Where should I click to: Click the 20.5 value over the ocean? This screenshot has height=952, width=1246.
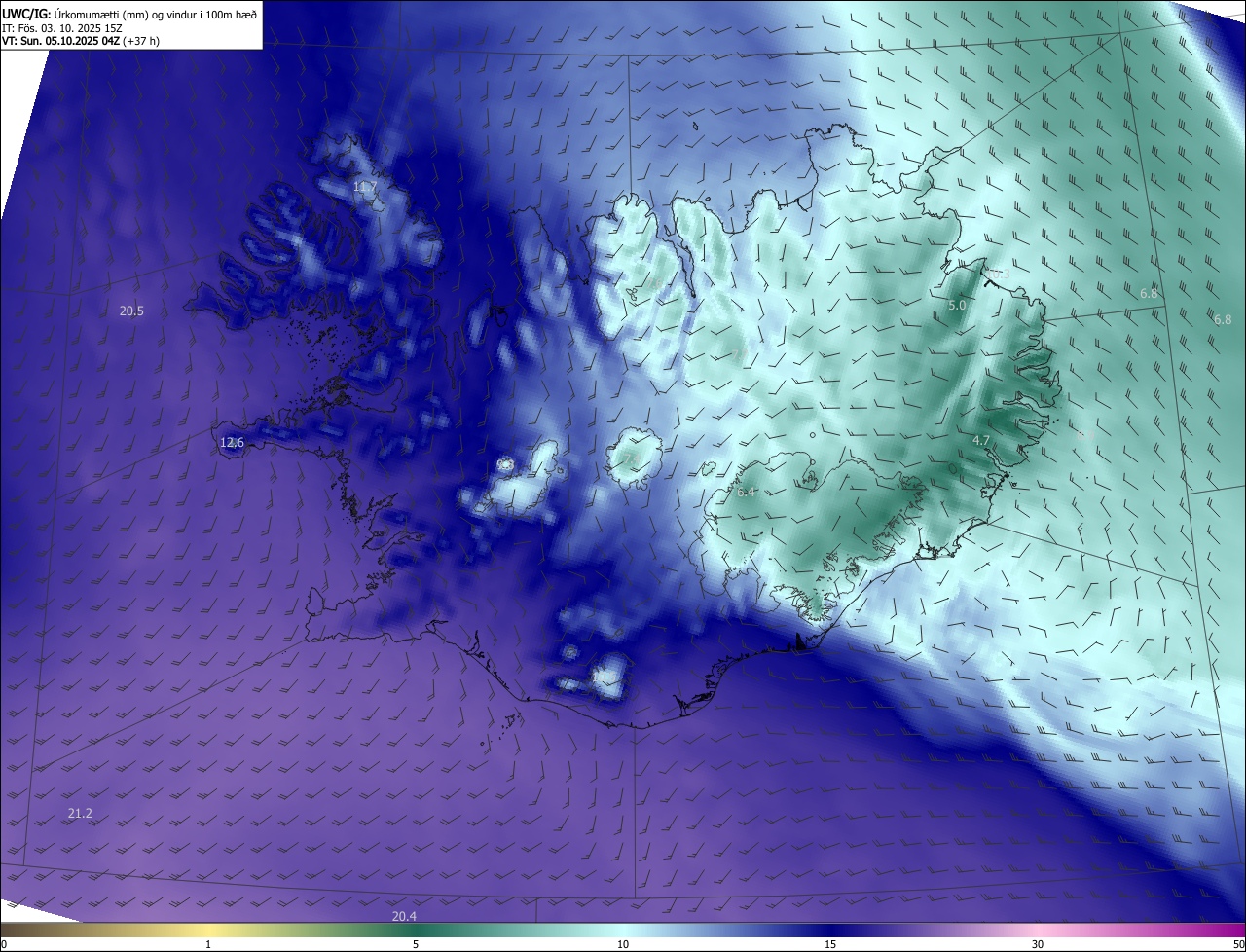131,311
